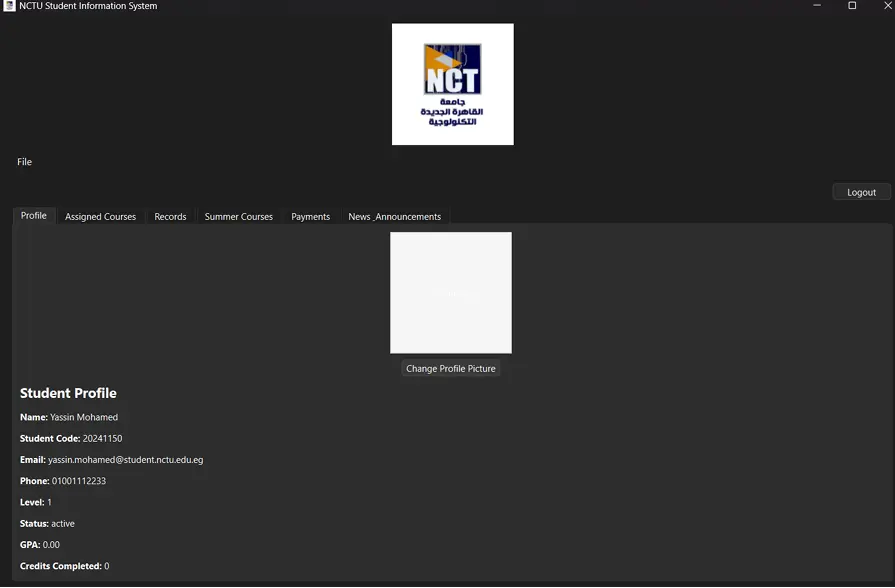The height and width of the screenshot is (588, 895).
Task: Click phone number 01001112233
Action: coord(79,481)
